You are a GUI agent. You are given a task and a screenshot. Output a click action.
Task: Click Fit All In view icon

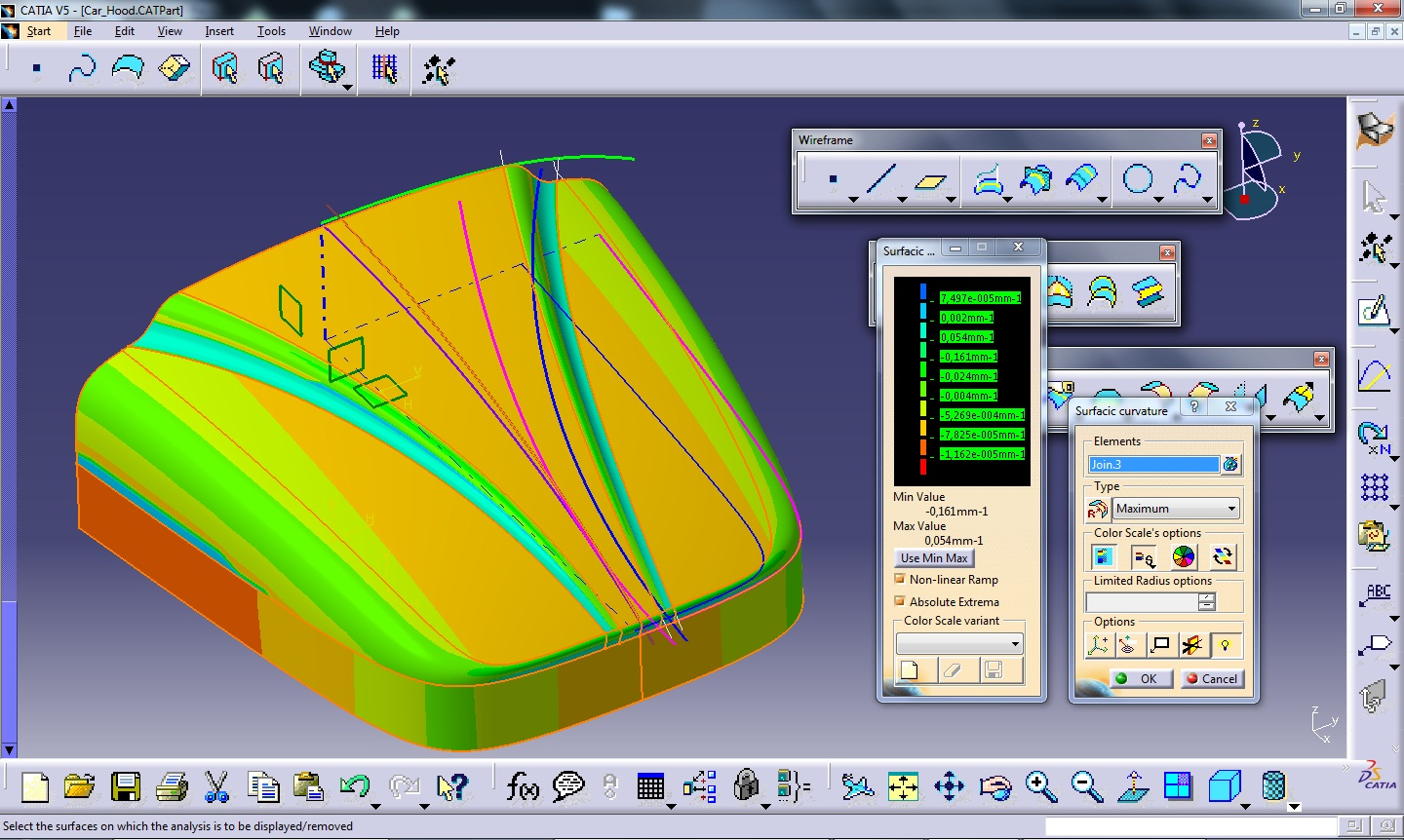click(x=903, y=785)
